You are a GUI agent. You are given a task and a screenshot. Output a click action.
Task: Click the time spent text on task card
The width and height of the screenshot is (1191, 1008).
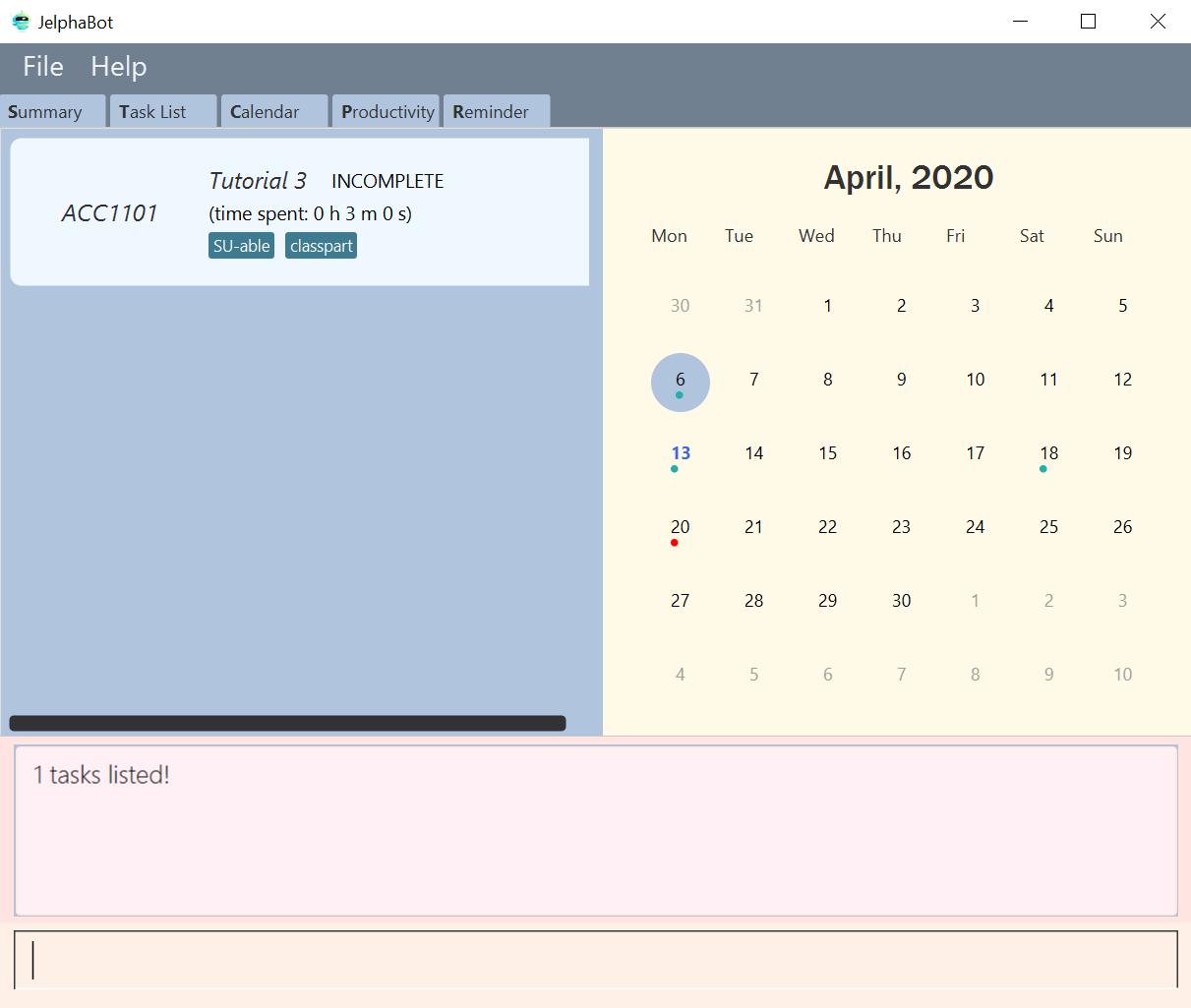311,213
